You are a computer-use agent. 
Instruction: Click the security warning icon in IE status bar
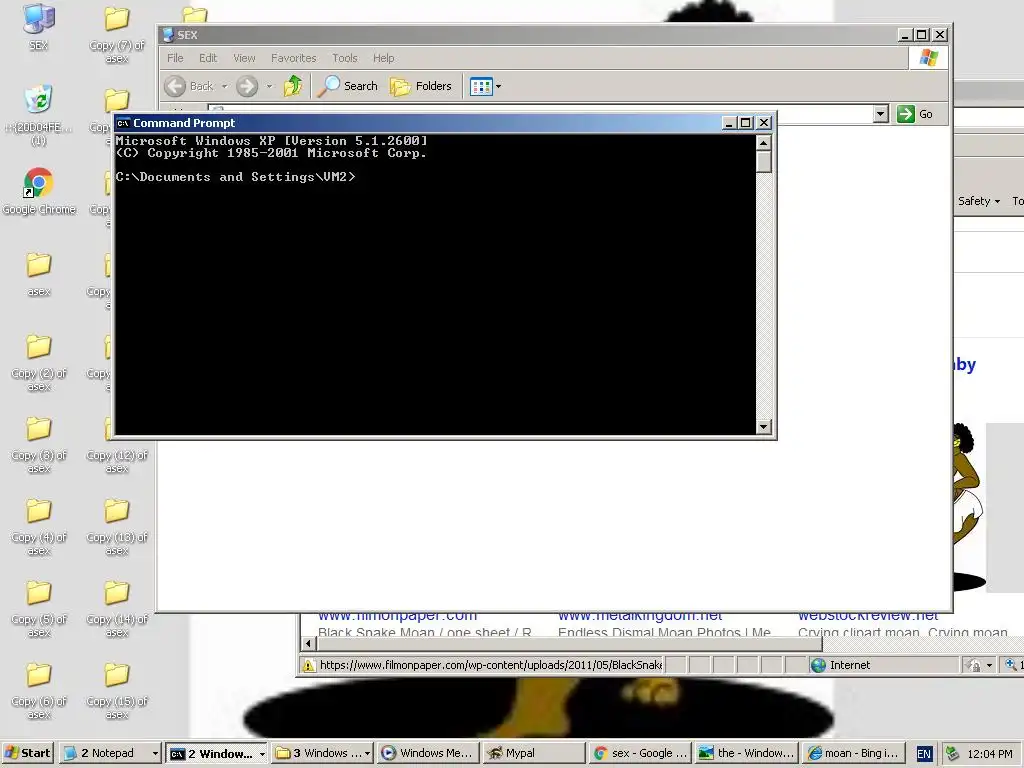[308, 665]
